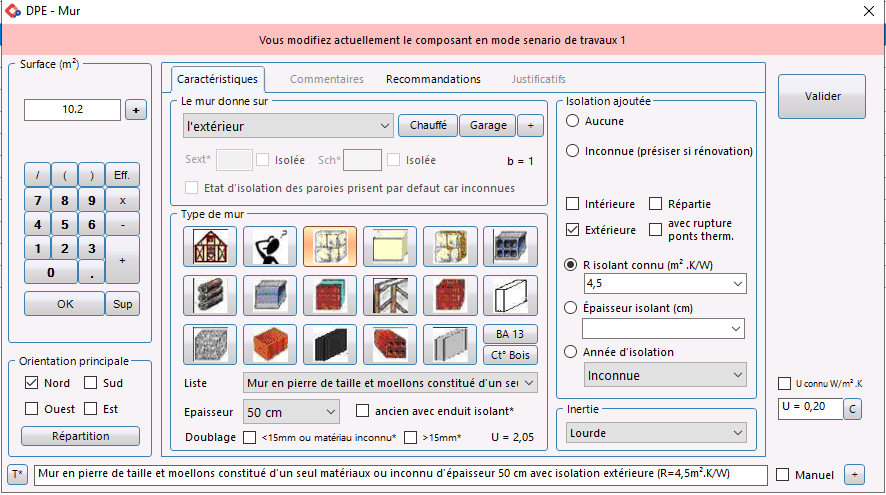Select the half-timbered house wall type
The width and height of the screenshot is (886, 495).
click(x=210, y=246)
